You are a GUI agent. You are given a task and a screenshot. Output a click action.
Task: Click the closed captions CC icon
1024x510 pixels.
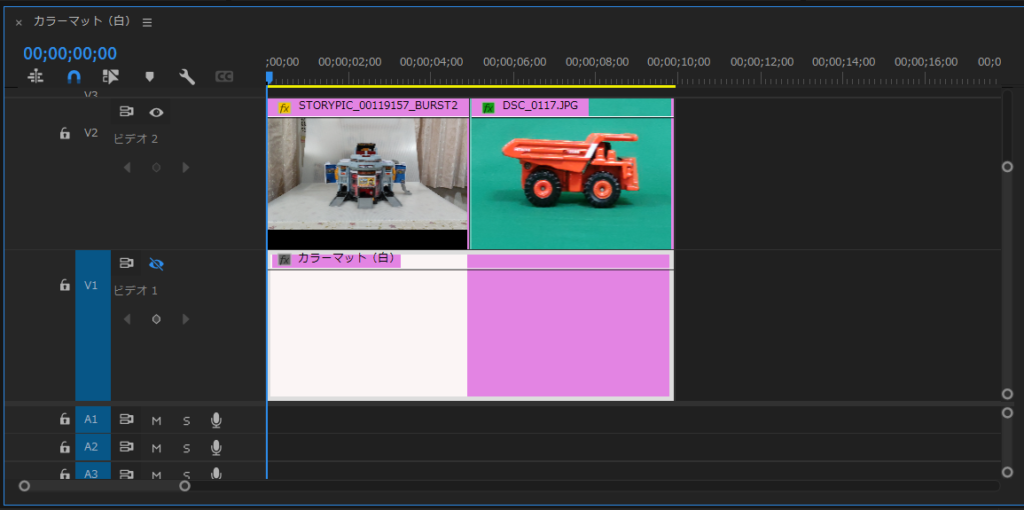pos(224,76)
